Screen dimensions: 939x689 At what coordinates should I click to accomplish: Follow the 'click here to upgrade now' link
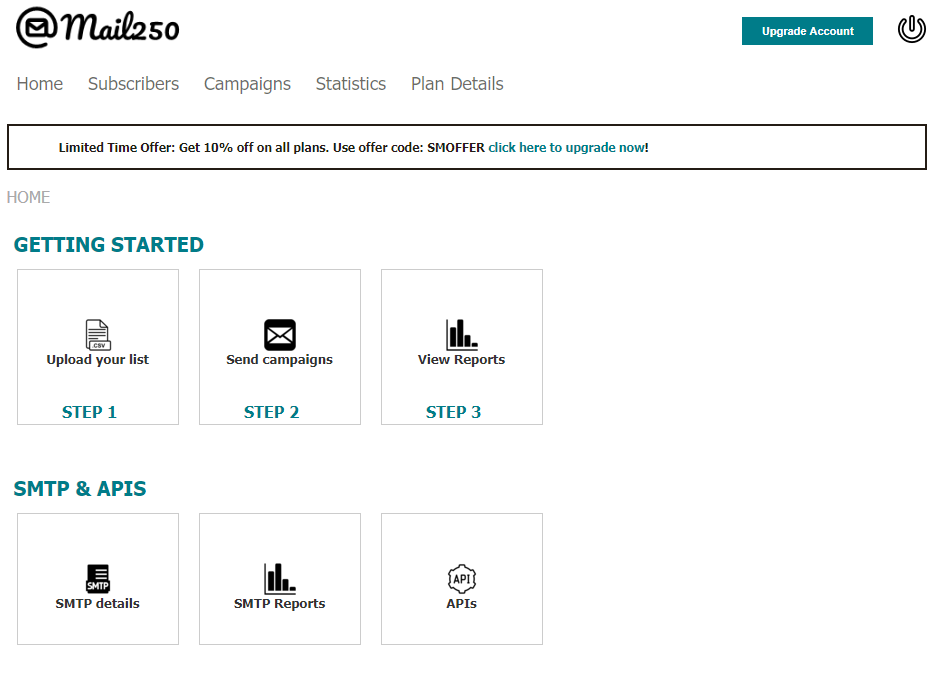(x=566, y=147)
